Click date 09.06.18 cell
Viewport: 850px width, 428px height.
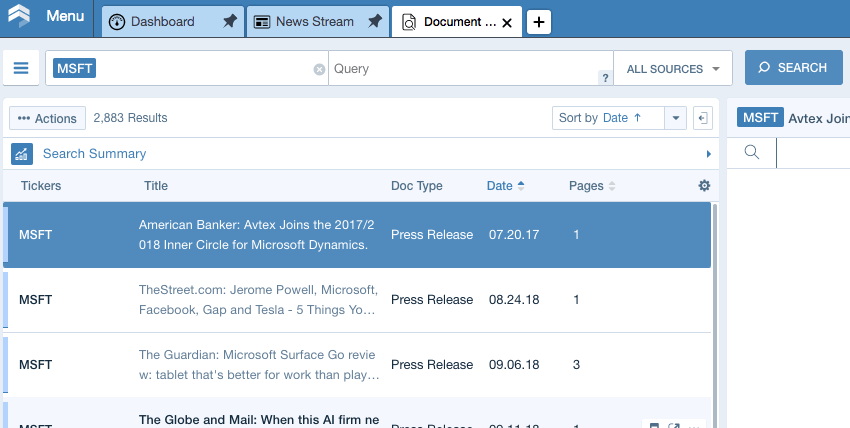514,365
